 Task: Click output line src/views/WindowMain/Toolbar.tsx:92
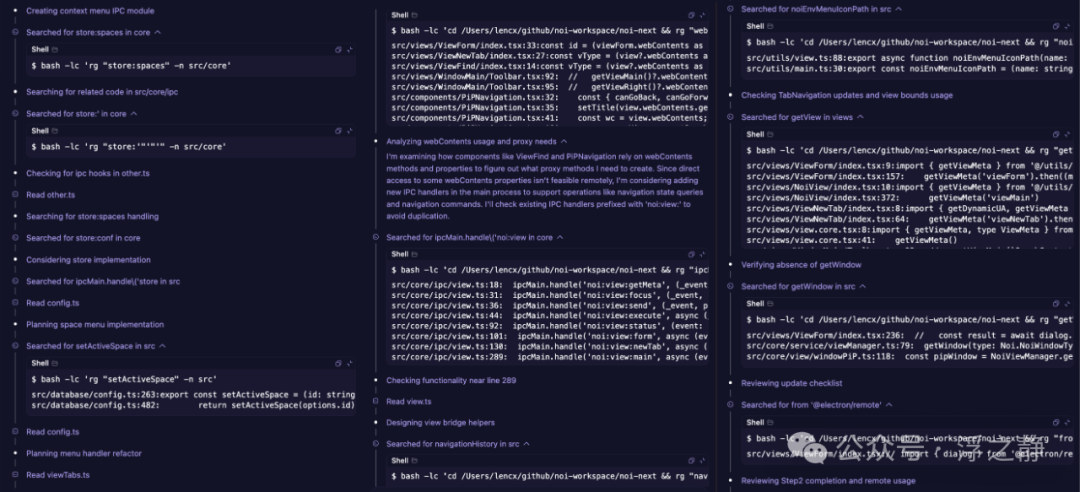(x=549, y=77)
